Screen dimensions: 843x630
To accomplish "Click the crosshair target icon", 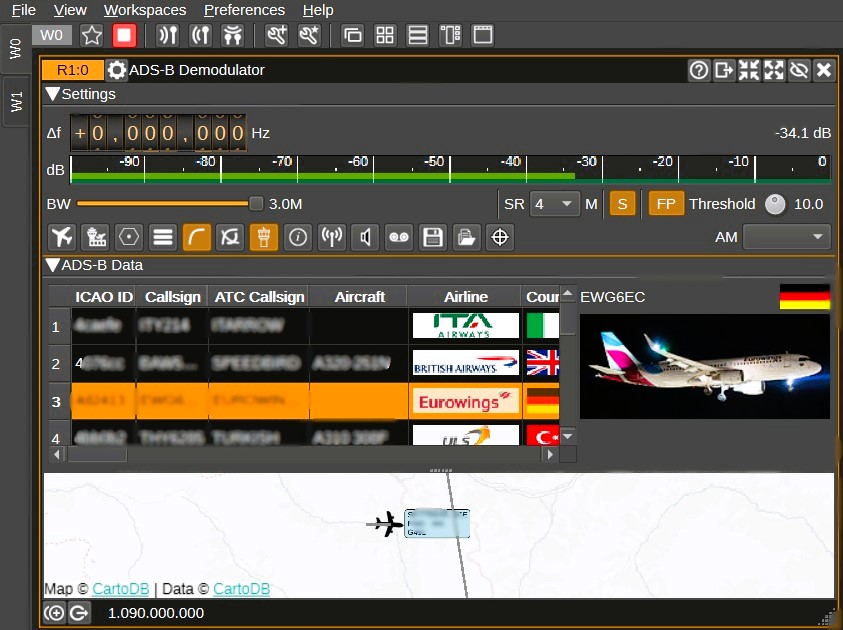I will [500, 237].
